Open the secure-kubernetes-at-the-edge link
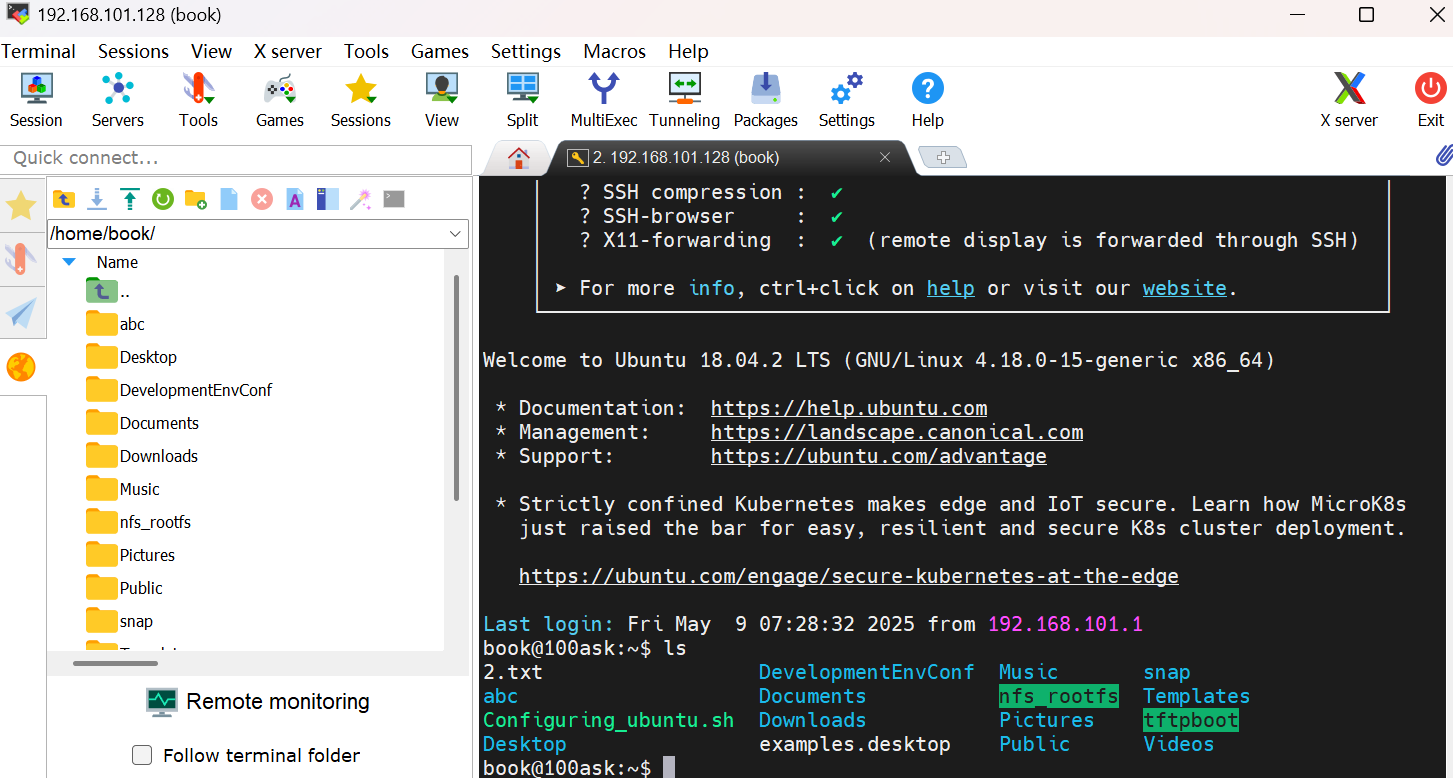This screenshot has height=778, width=1453. tap(849, 576)
